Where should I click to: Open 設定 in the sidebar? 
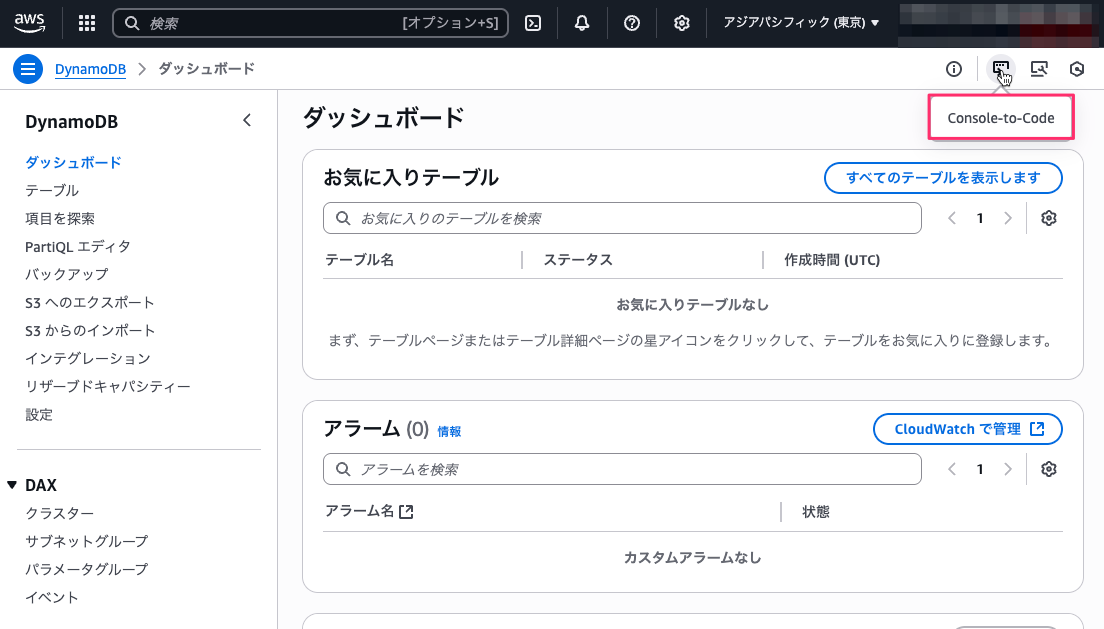tap(39, 415)
